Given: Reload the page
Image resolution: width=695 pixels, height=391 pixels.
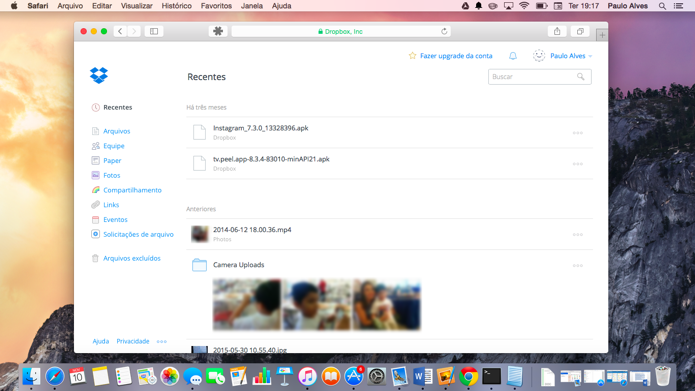Looking at the screenshot, I should pyautogui.click(x=444, y=31).
